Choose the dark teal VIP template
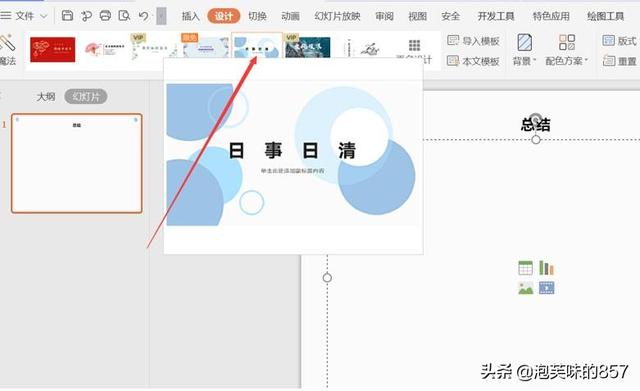The image size is (640, 391). (x=307, y=47)
